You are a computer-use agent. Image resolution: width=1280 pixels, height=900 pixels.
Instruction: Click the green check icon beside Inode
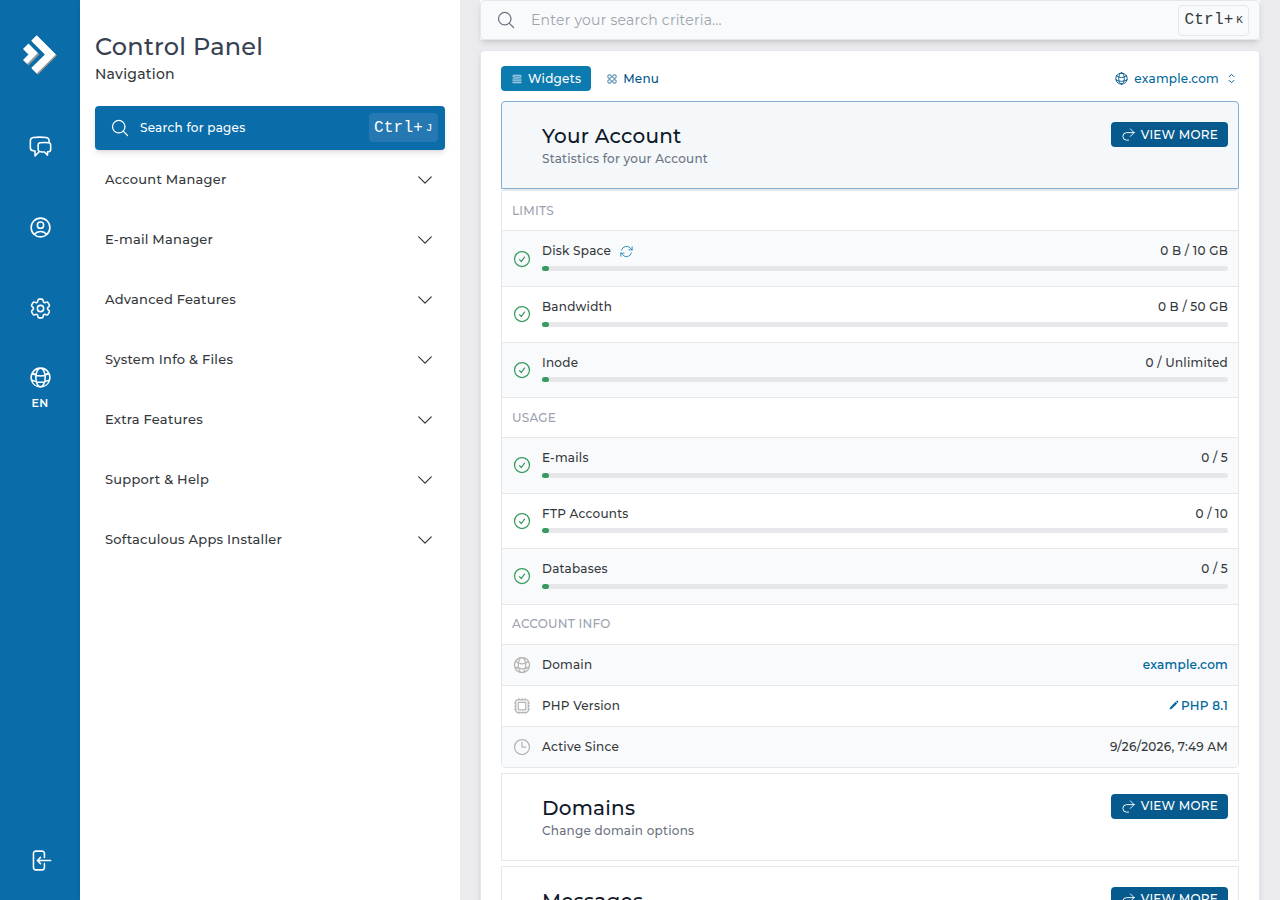click(522, 370)
